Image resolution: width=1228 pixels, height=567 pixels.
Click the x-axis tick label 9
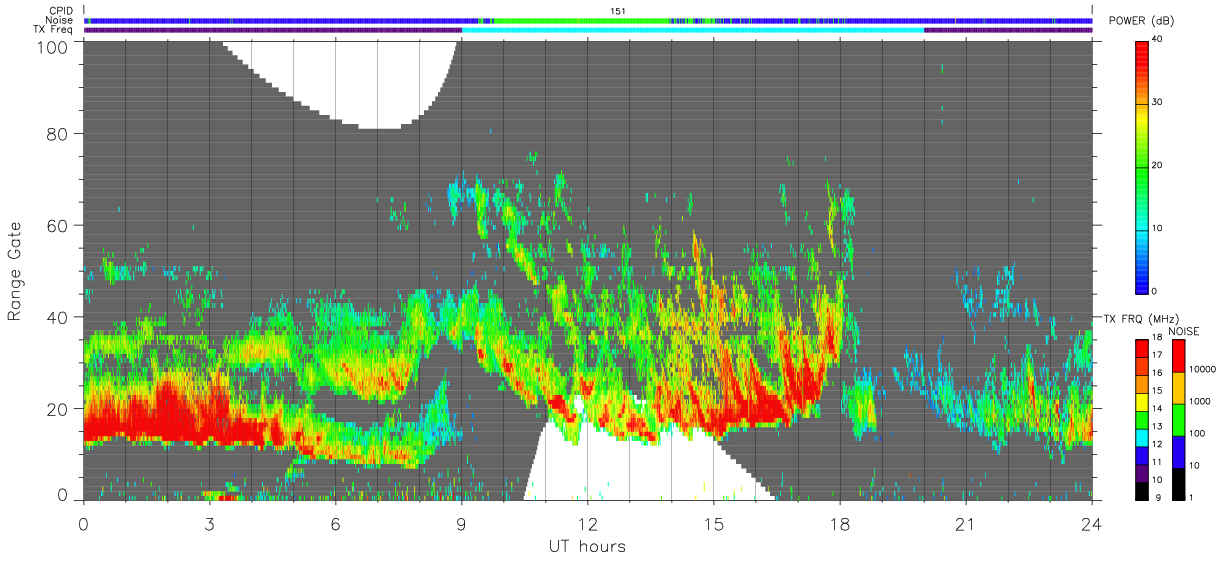461,524
